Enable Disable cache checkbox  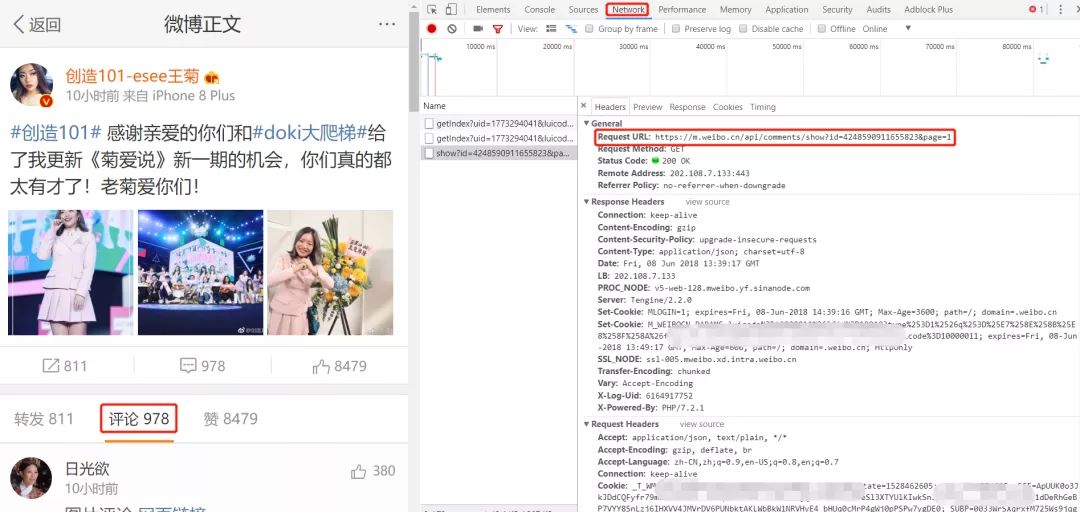[743, 29]
